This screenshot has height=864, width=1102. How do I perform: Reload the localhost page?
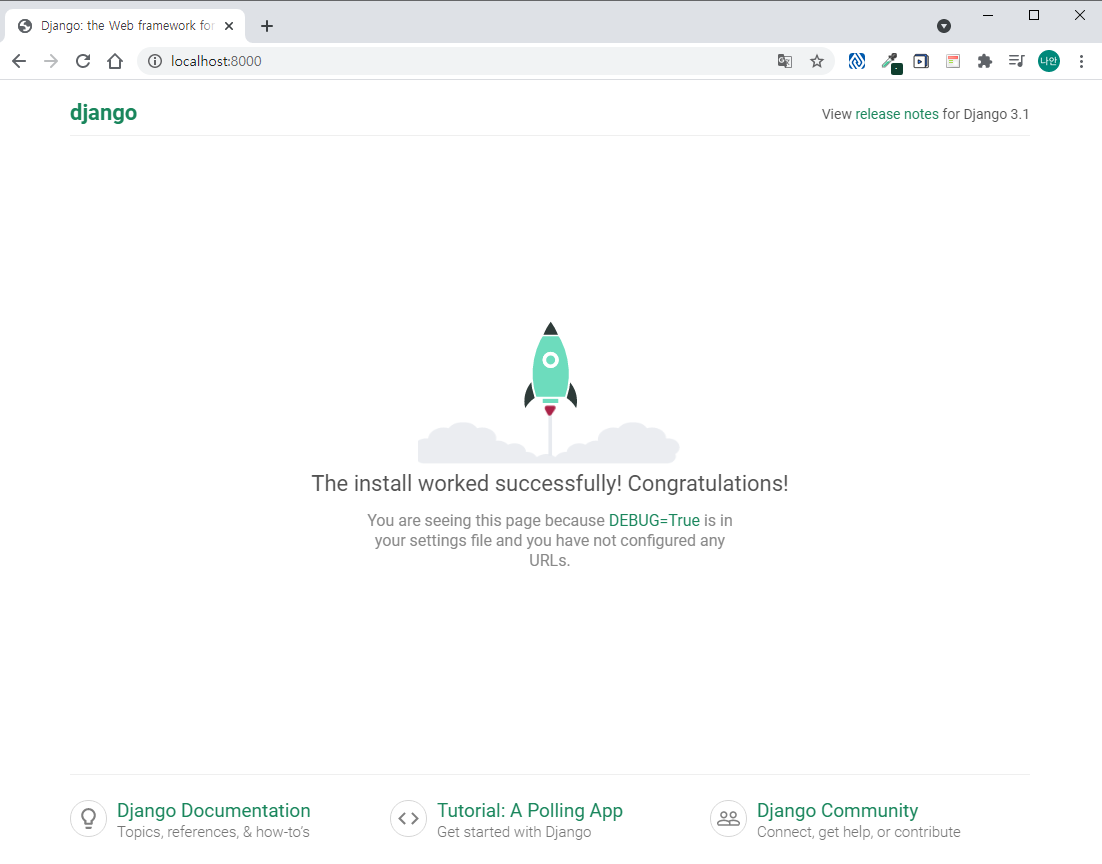[83, 61]
